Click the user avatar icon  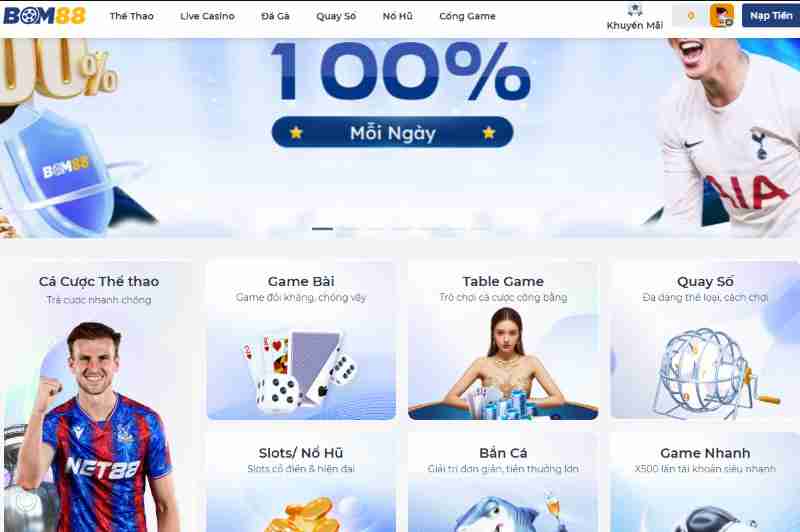(x=722, y=16)
